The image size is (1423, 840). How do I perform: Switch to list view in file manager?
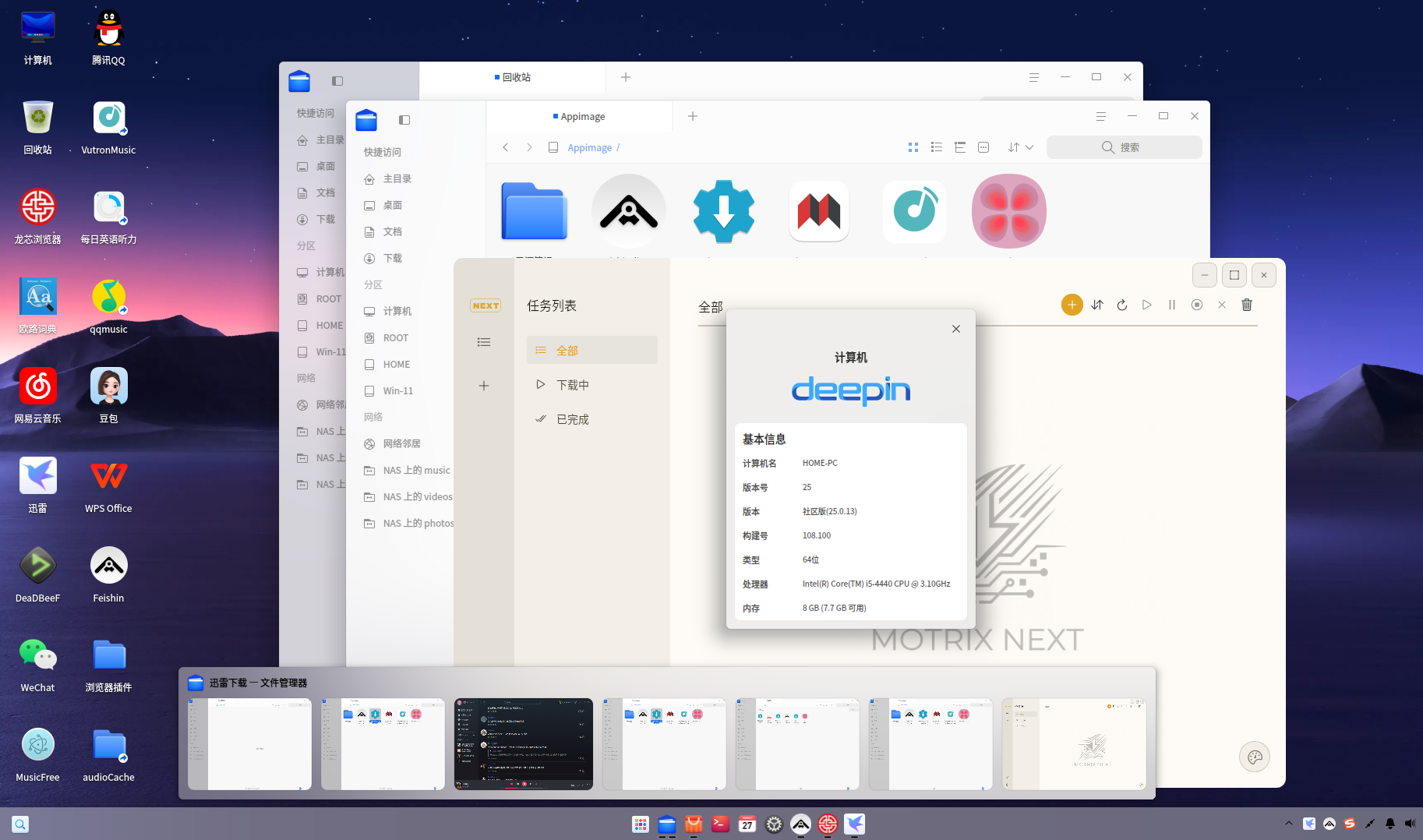pos(937,147)
